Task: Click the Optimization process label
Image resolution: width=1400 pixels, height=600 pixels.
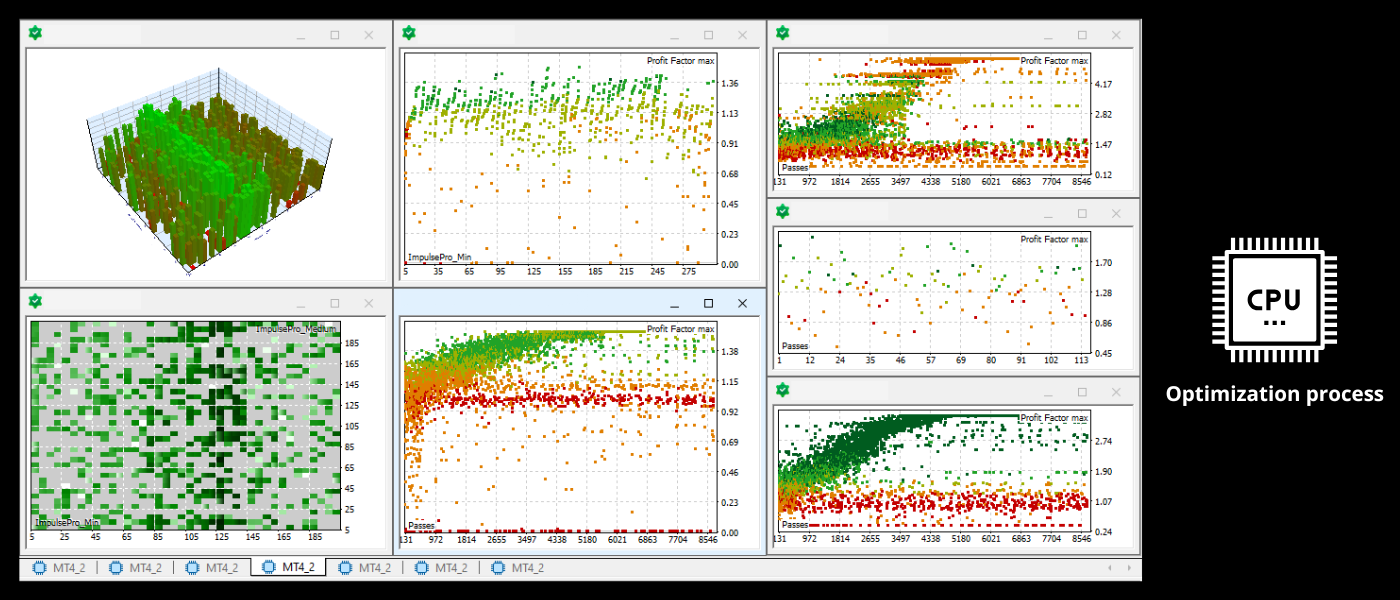Action: click(1274, 394)
